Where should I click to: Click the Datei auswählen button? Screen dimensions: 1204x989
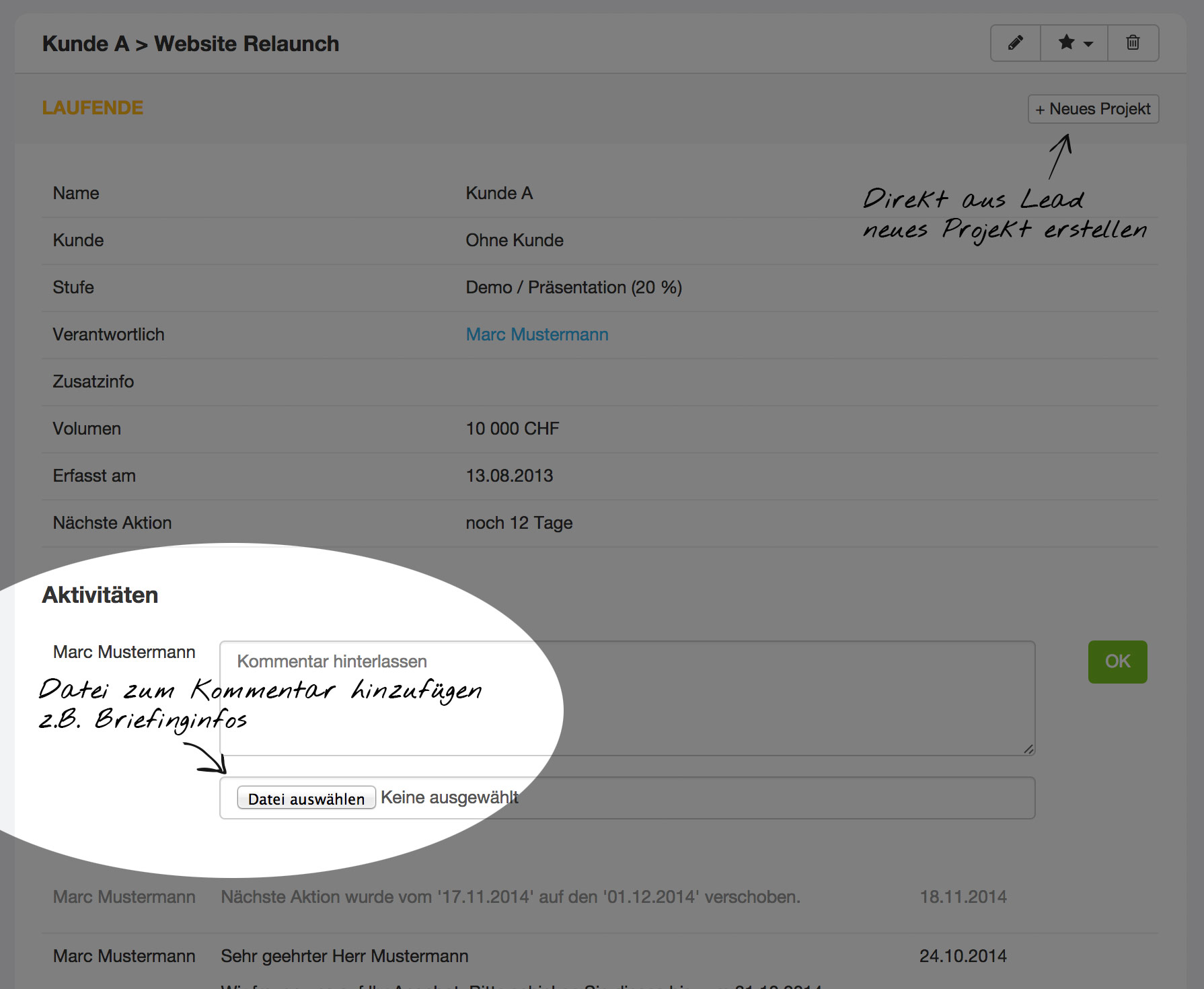[306, 798]
